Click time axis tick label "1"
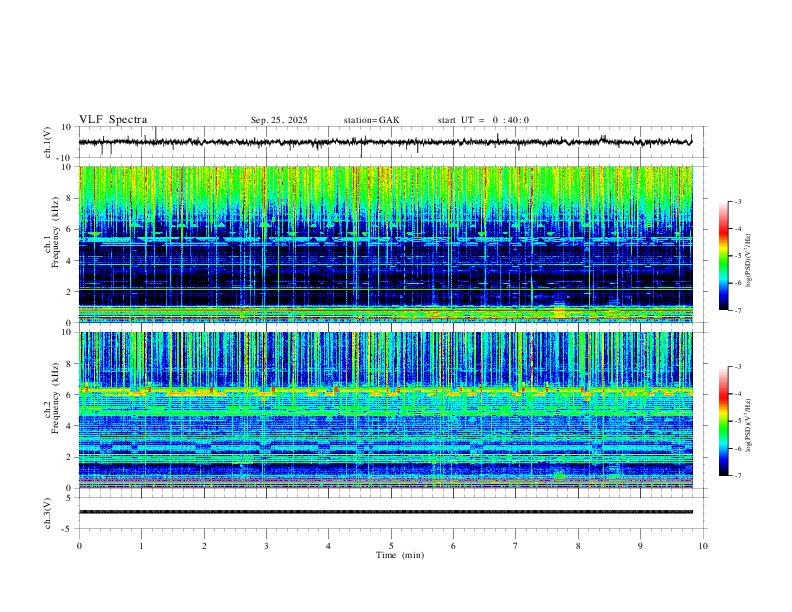This screenshot has width=792, height=612. point(141,546)
